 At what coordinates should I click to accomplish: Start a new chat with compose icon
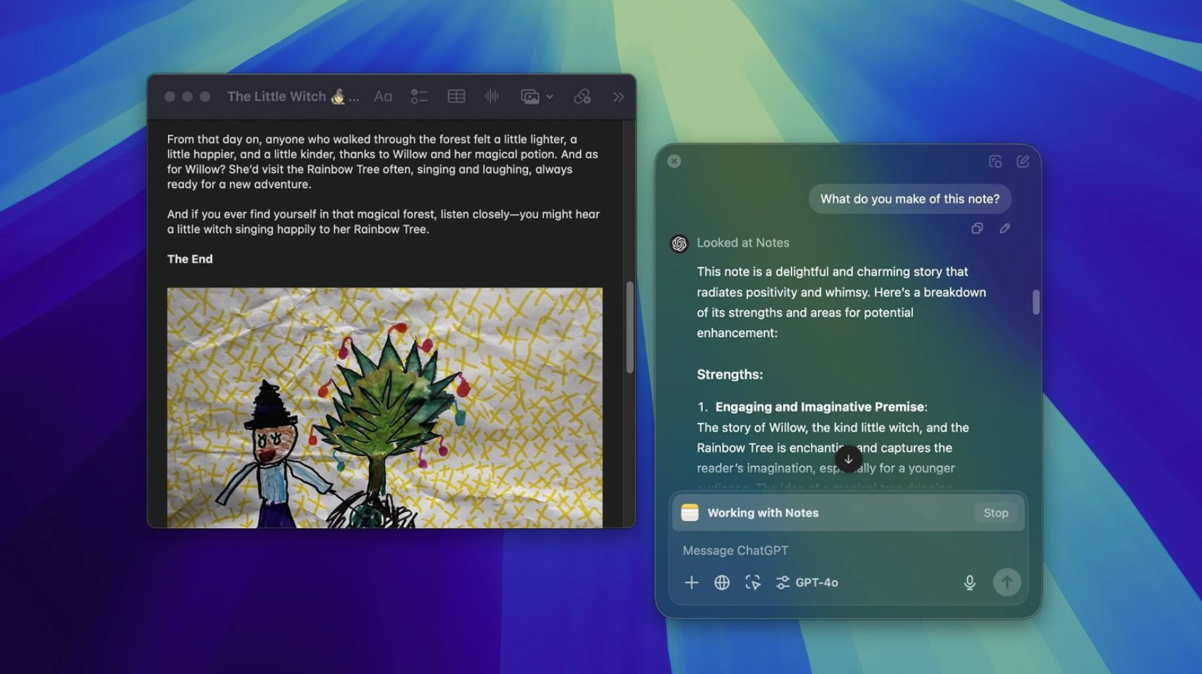tap(1023, 161)
